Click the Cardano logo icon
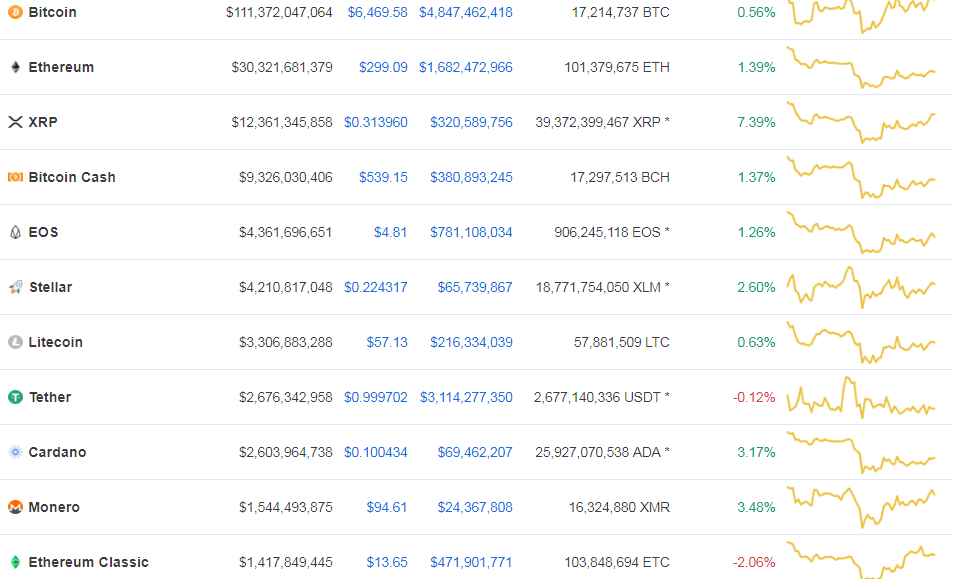 [15, 452]
